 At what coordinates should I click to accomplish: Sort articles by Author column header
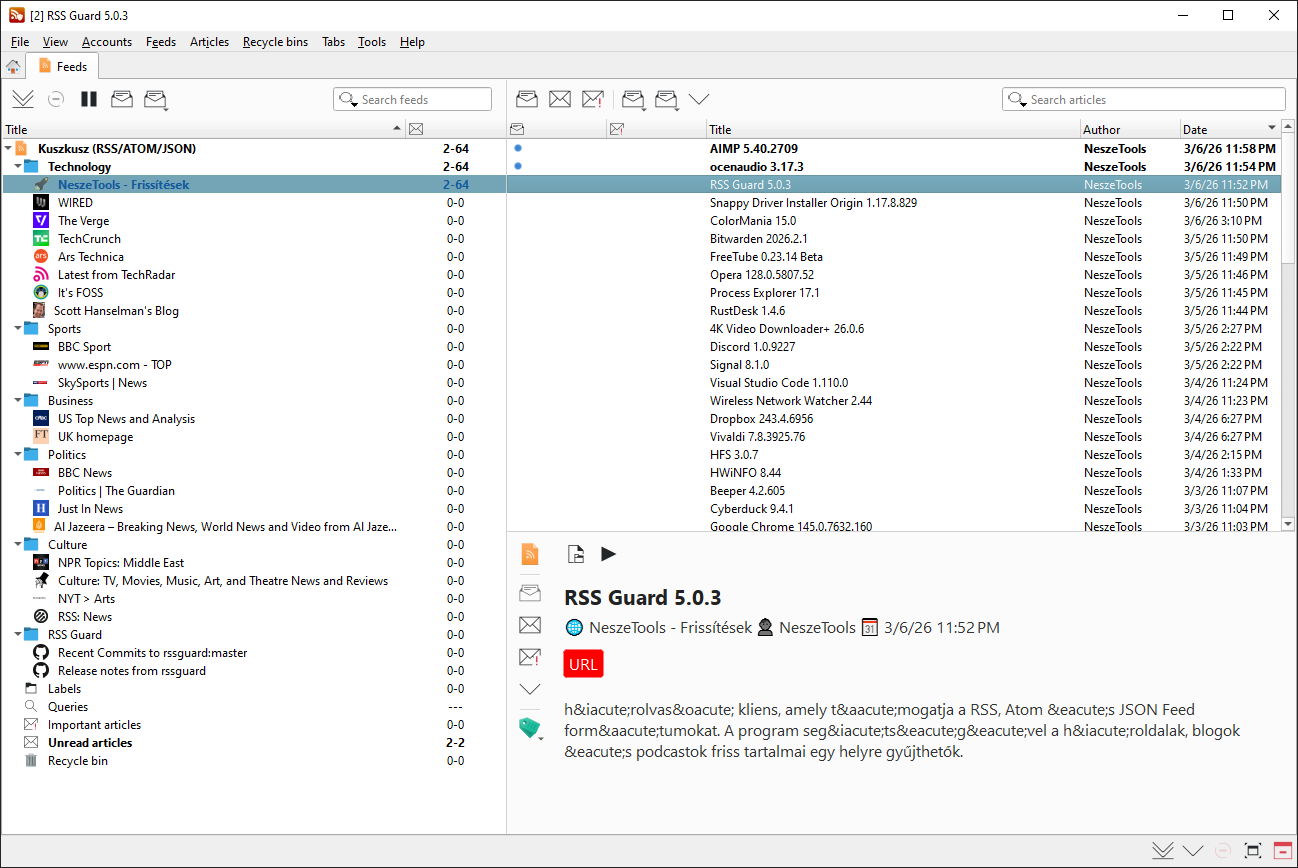1130,129
